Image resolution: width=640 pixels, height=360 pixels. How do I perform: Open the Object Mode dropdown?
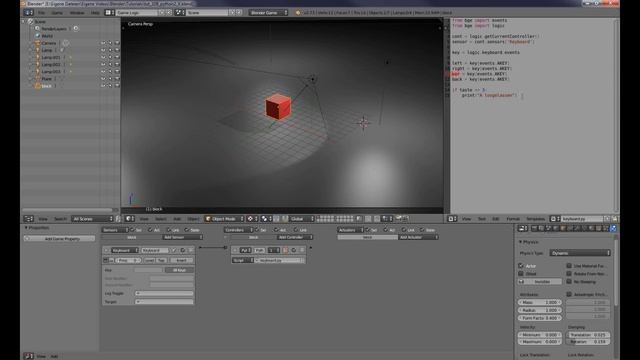224,219
